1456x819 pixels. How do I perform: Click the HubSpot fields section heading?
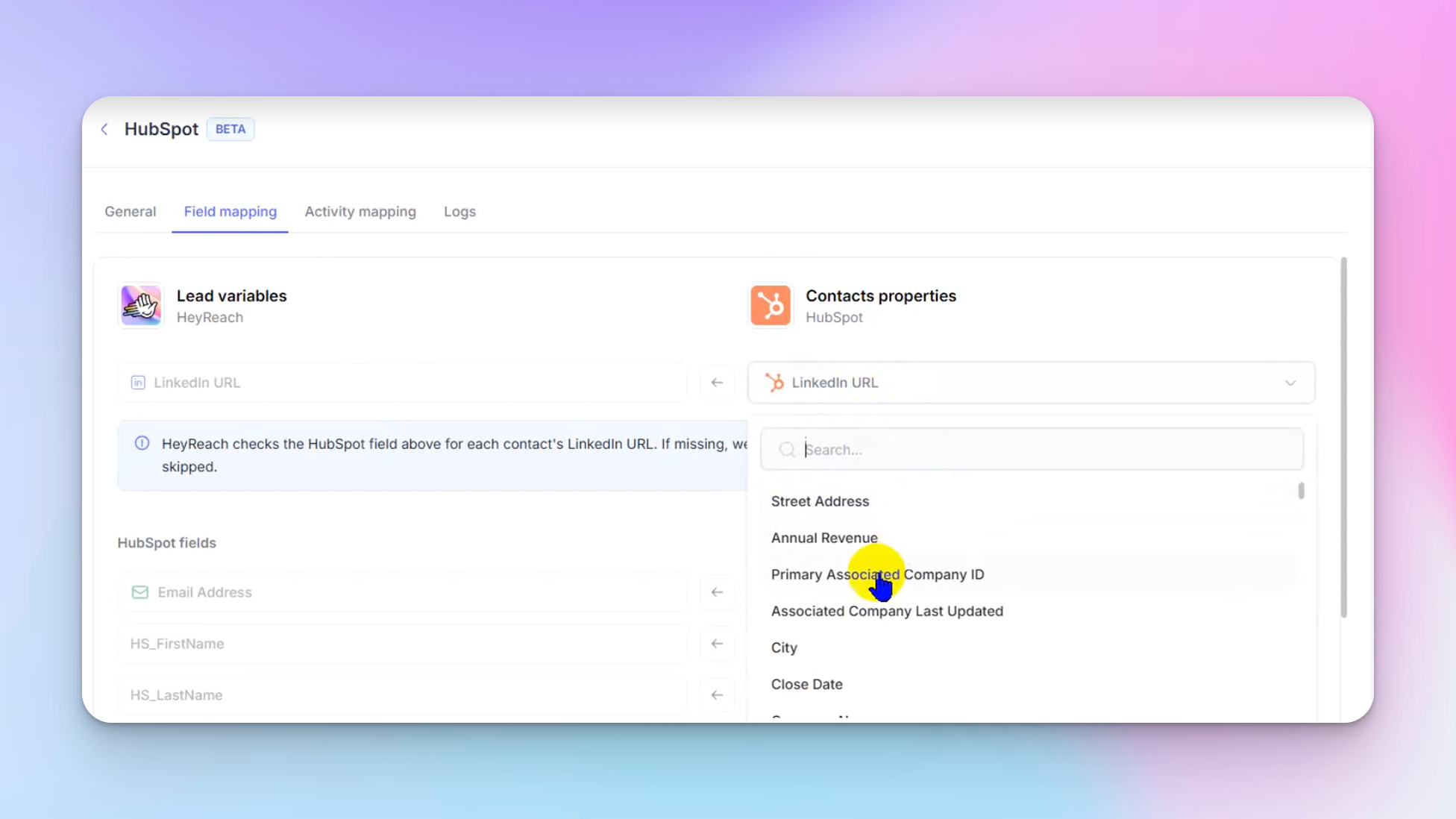click(x=166, y=543)
